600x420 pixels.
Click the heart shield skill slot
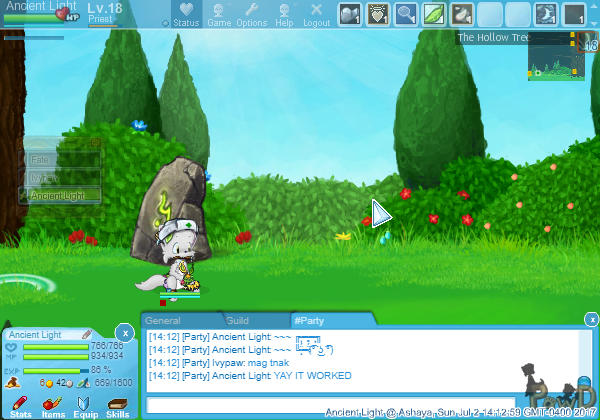point(378,14)
